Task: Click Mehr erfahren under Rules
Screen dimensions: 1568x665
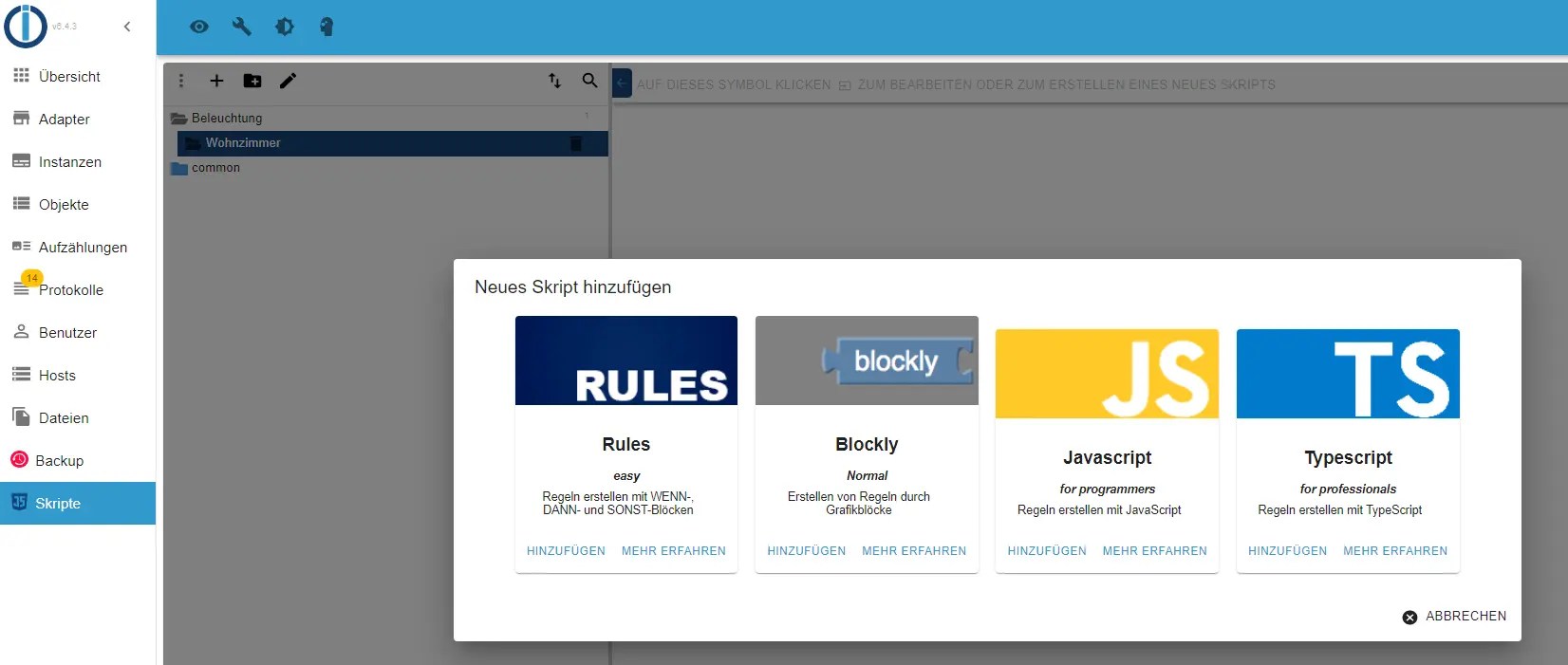Action: [674, 551]
